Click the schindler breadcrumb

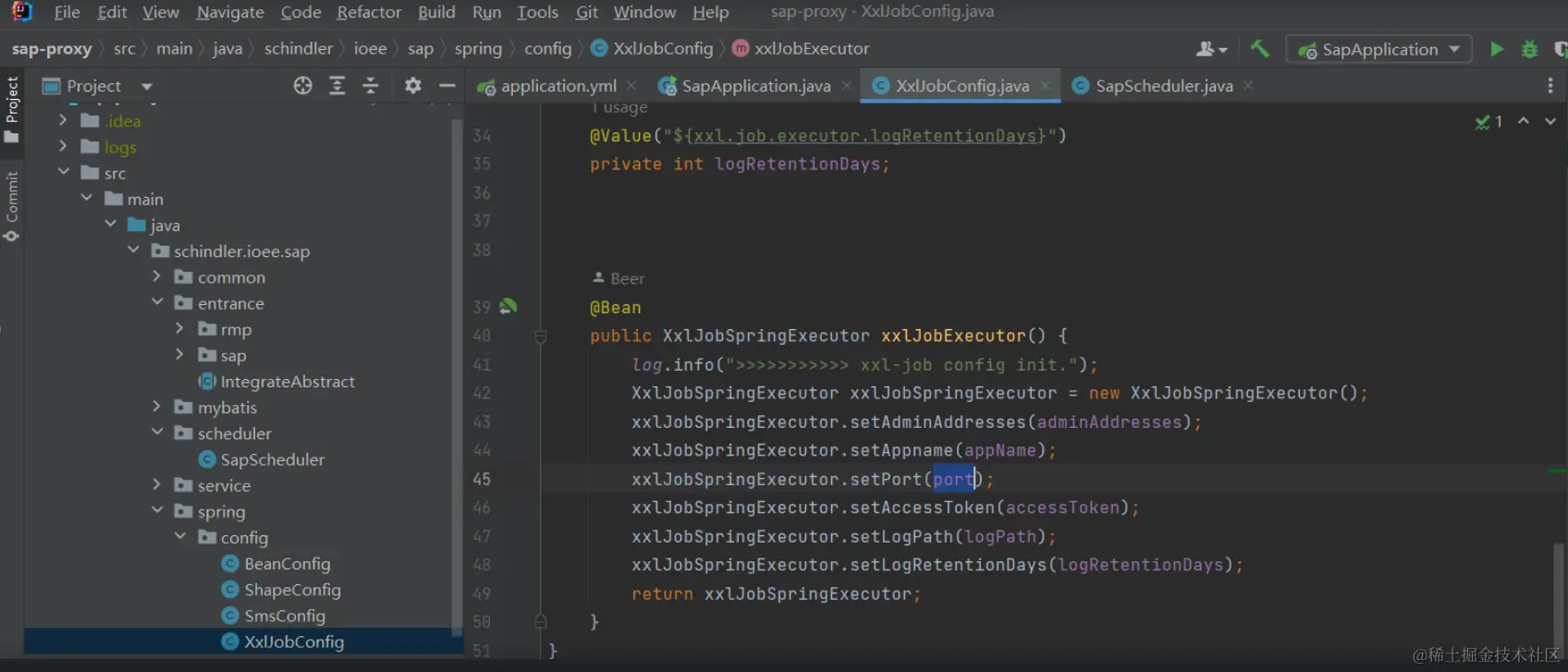[x=298, y=49]
